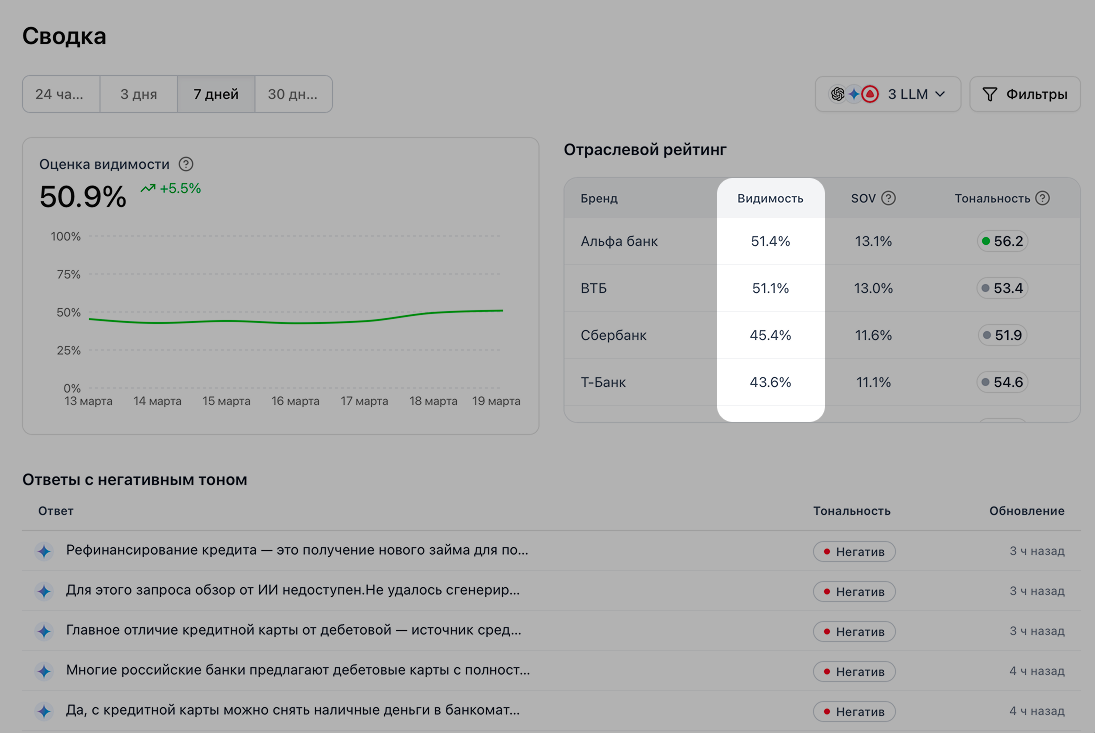Viewport: 1095px width, 733px height.
Task: Click Негатив tag on Рефинансирование кредита row
Action: pos(854,551)
